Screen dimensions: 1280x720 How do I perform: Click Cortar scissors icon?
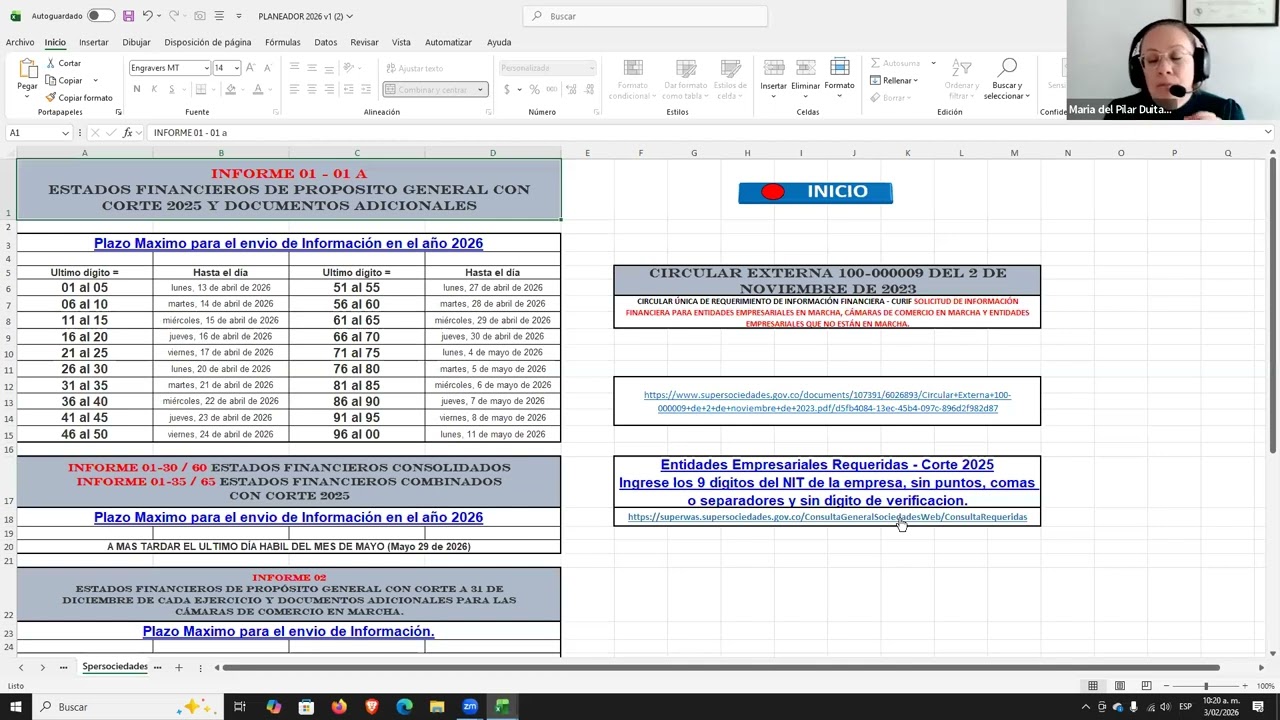[51, 63]
